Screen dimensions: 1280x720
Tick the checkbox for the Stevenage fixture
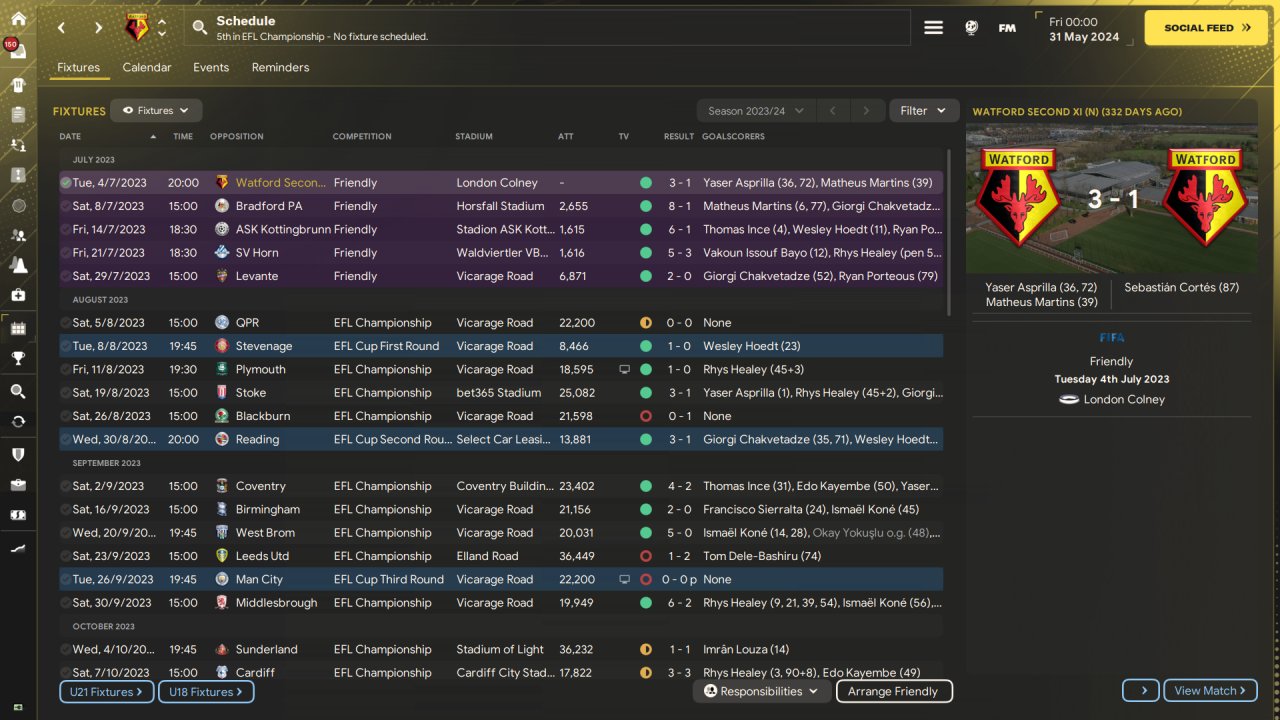tap(65, 346)
